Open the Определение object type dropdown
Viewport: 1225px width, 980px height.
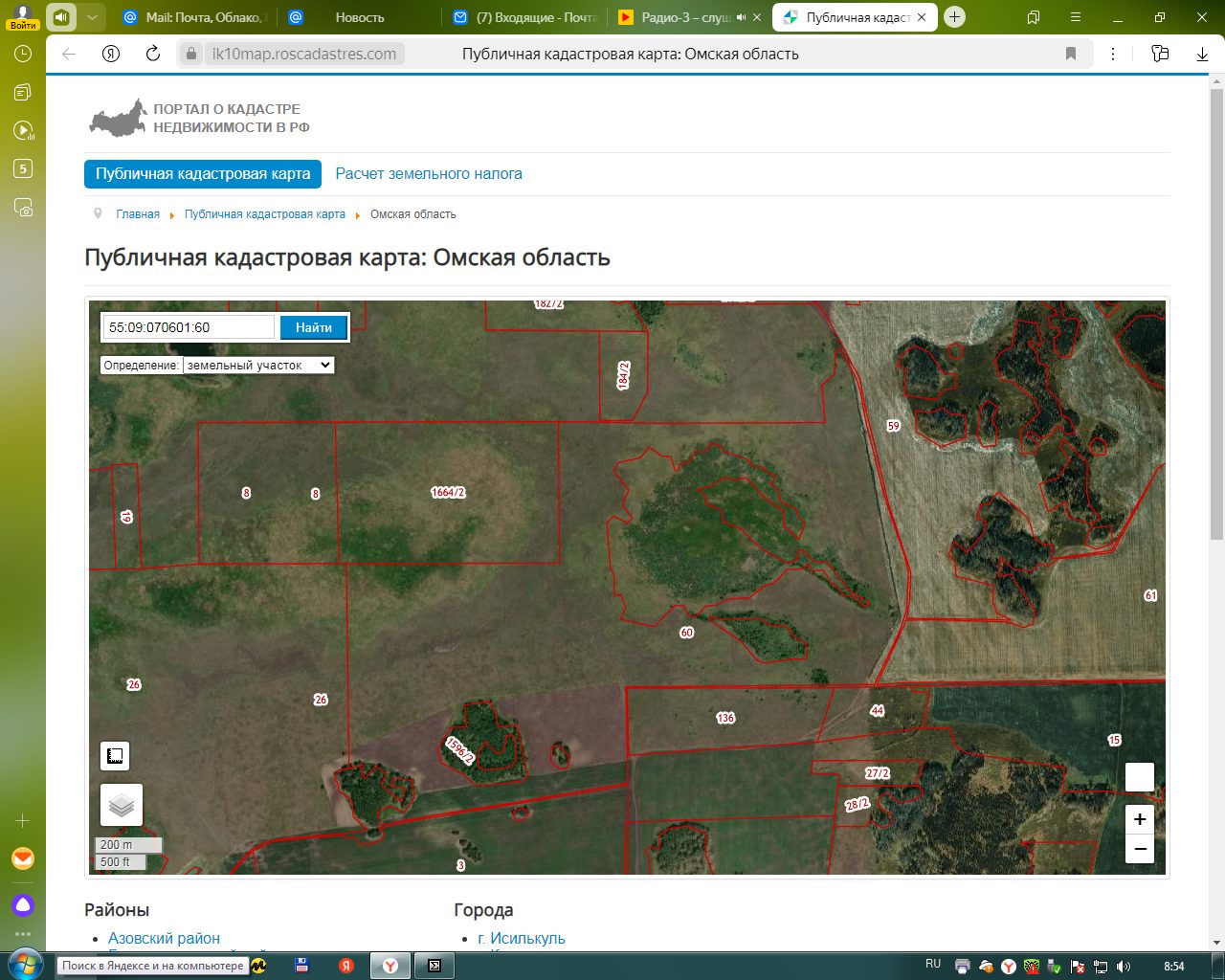[258, 365]
